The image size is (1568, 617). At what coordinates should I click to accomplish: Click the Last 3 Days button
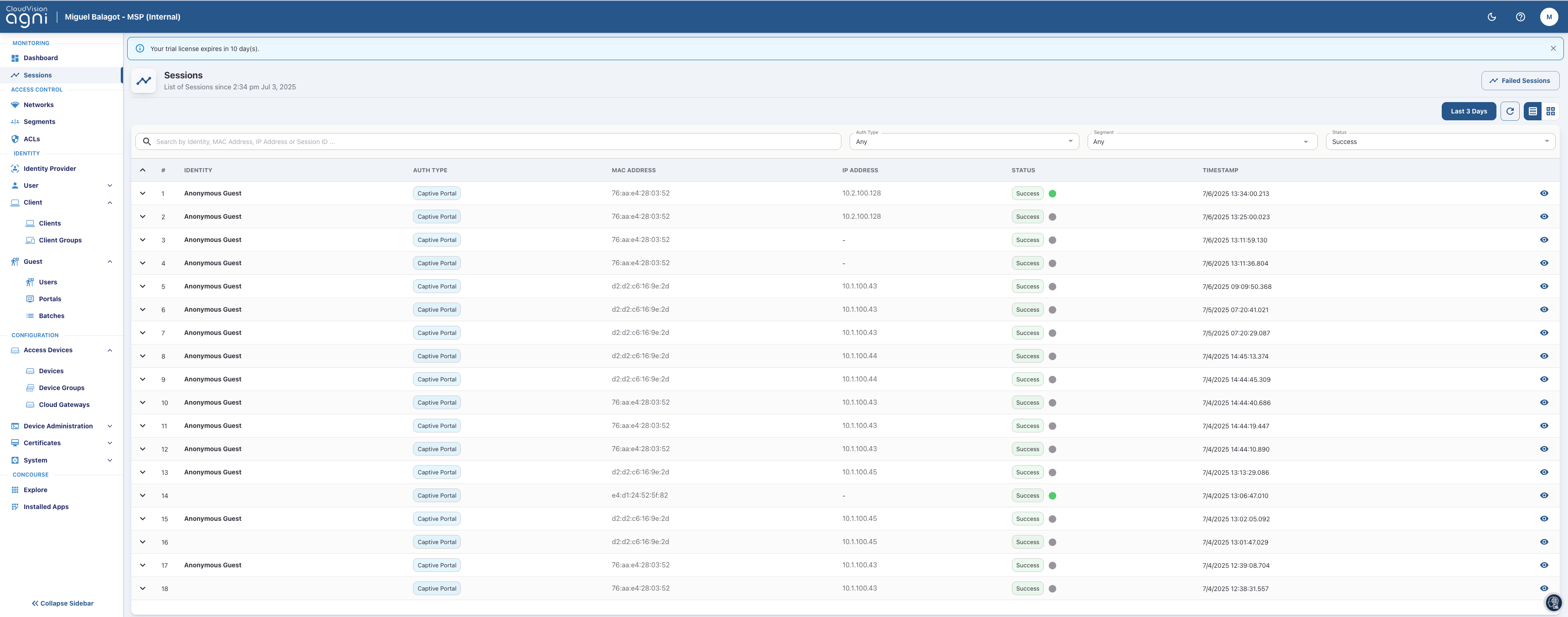pyautogui.click(x=1468, y=111)
